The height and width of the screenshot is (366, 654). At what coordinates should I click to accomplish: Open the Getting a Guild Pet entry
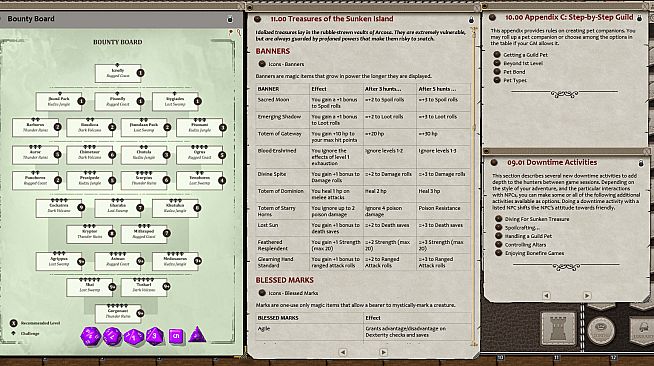coord(525,55)
